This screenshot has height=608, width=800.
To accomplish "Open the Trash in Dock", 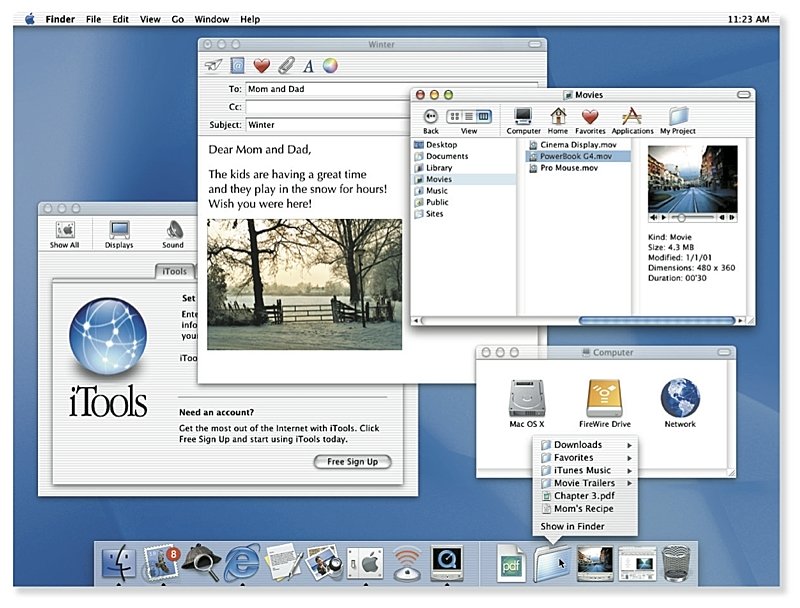I will point(676,563).
